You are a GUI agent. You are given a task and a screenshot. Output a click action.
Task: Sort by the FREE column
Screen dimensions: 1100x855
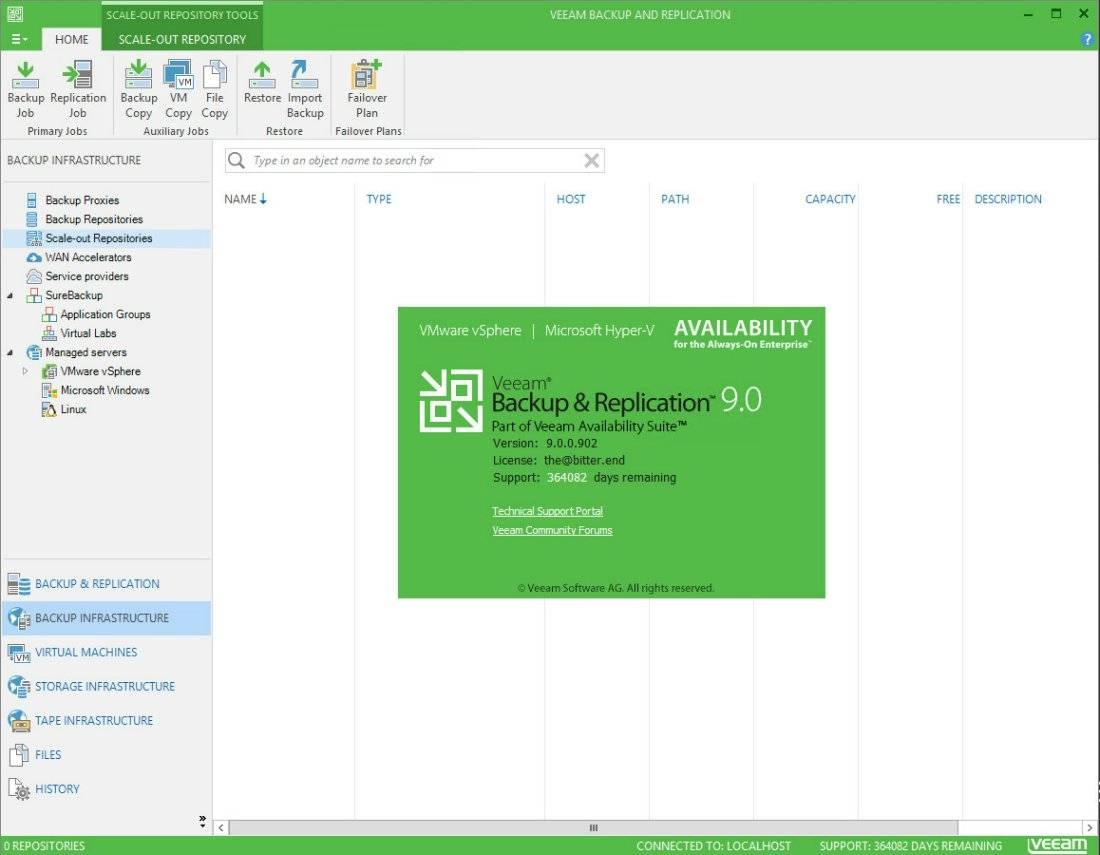pos(948,199)
